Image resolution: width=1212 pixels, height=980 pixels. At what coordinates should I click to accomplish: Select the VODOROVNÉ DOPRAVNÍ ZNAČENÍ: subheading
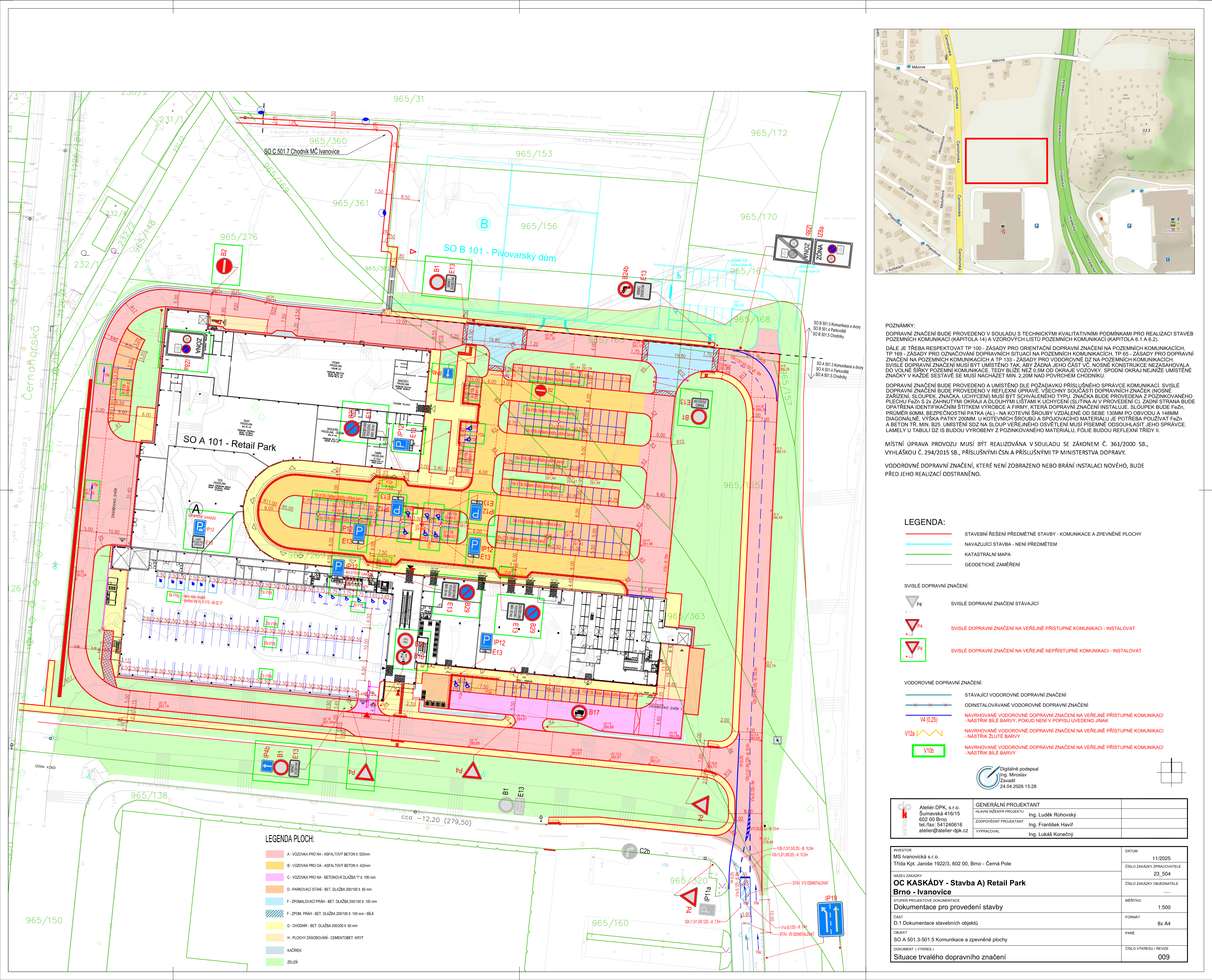943,683
